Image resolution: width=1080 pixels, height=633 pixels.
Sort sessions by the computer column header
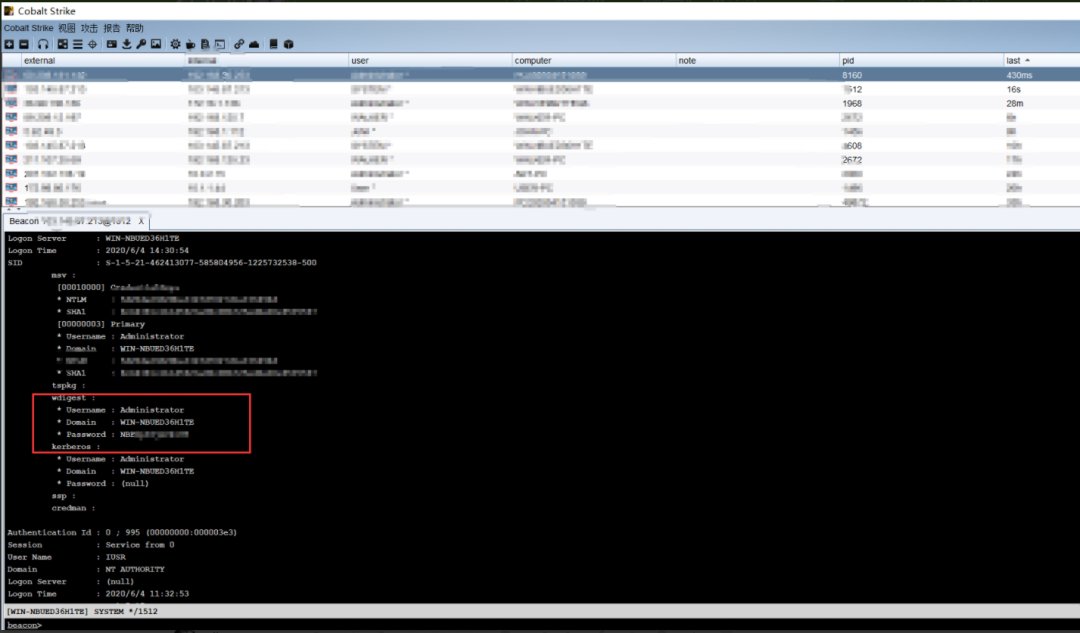coord(594,61)
